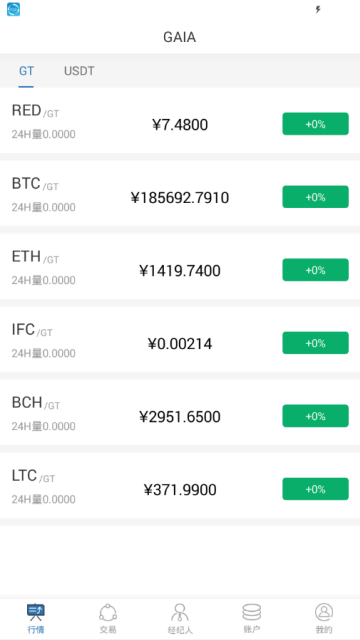Click the RED +0% change button

tap(316, 124)
